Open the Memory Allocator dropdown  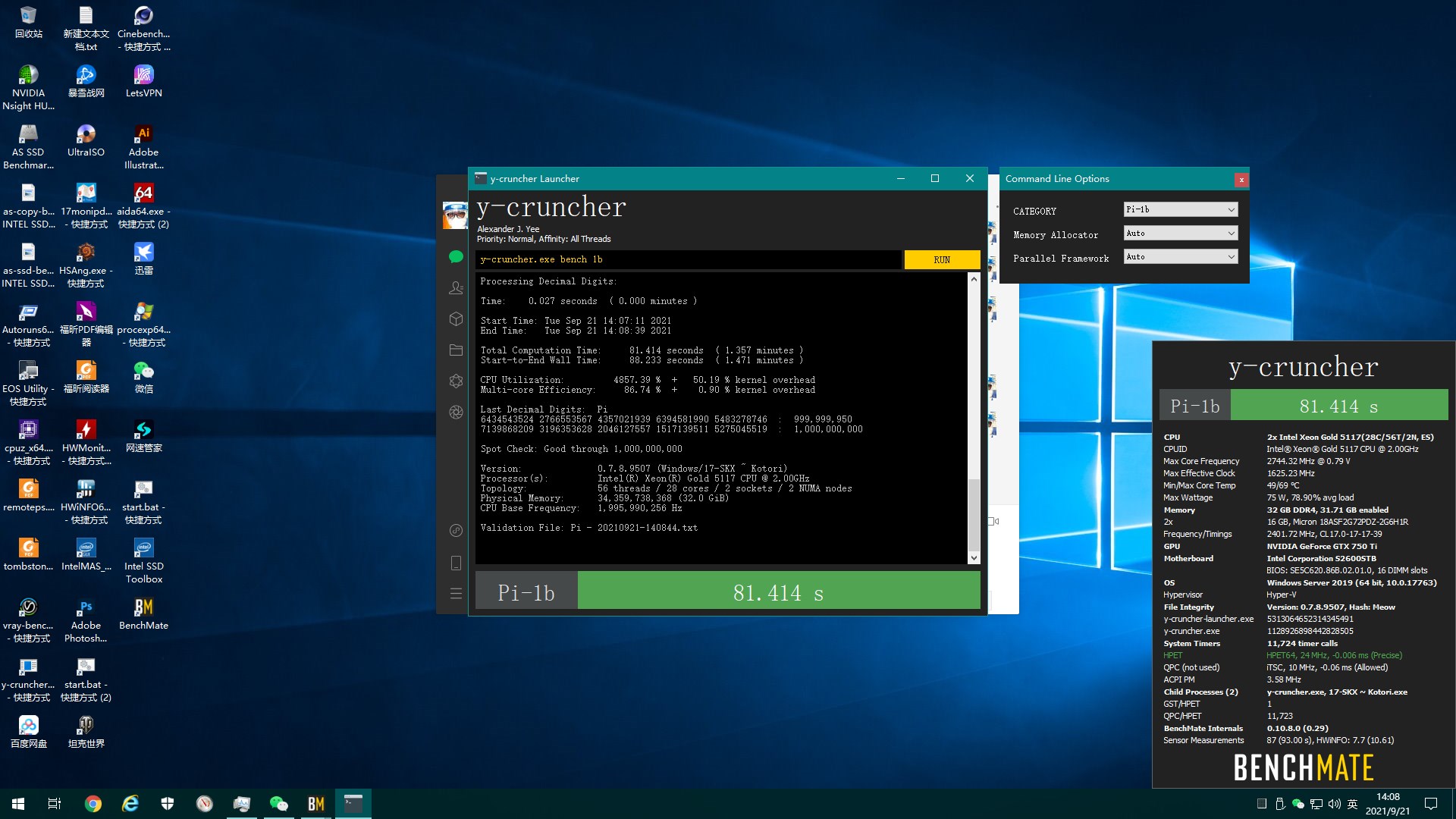point(1180,233)
